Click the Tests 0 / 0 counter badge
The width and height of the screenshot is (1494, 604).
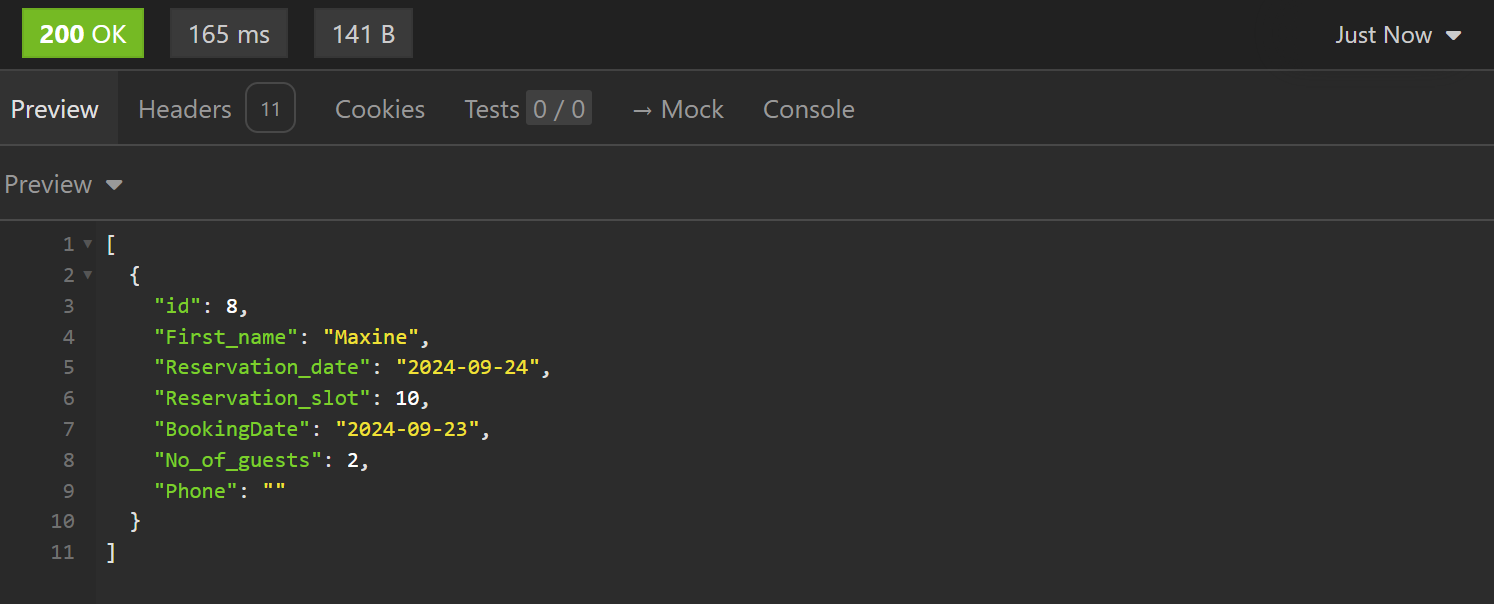click(559, 109)
